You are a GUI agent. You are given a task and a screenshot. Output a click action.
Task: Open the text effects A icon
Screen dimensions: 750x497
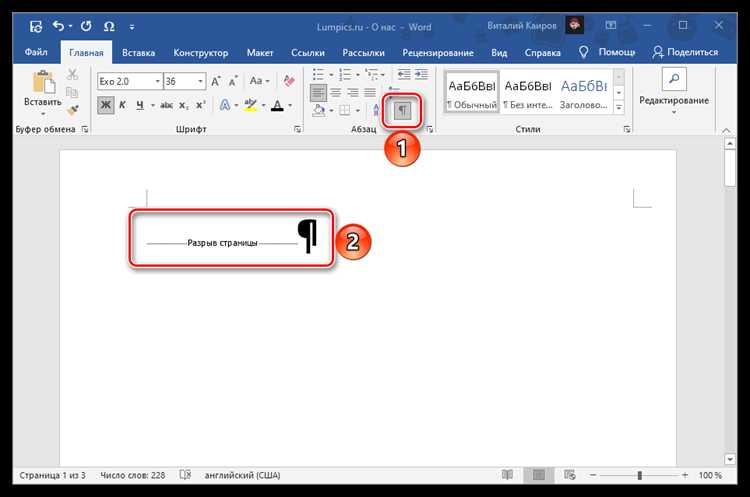(x=224, y=105)
